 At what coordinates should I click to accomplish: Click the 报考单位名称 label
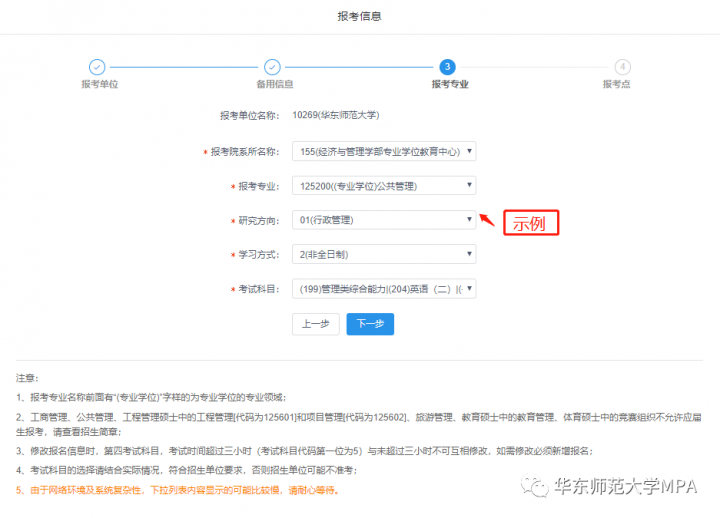(249, 116)
